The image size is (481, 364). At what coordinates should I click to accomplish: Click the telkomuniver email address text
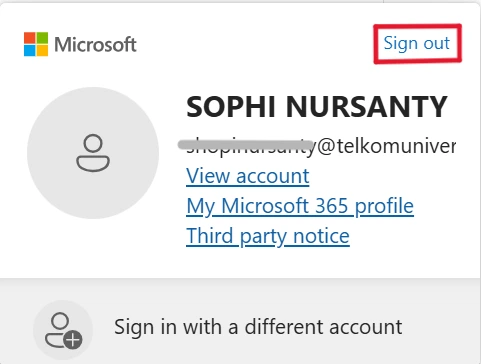tap(321, 146)
